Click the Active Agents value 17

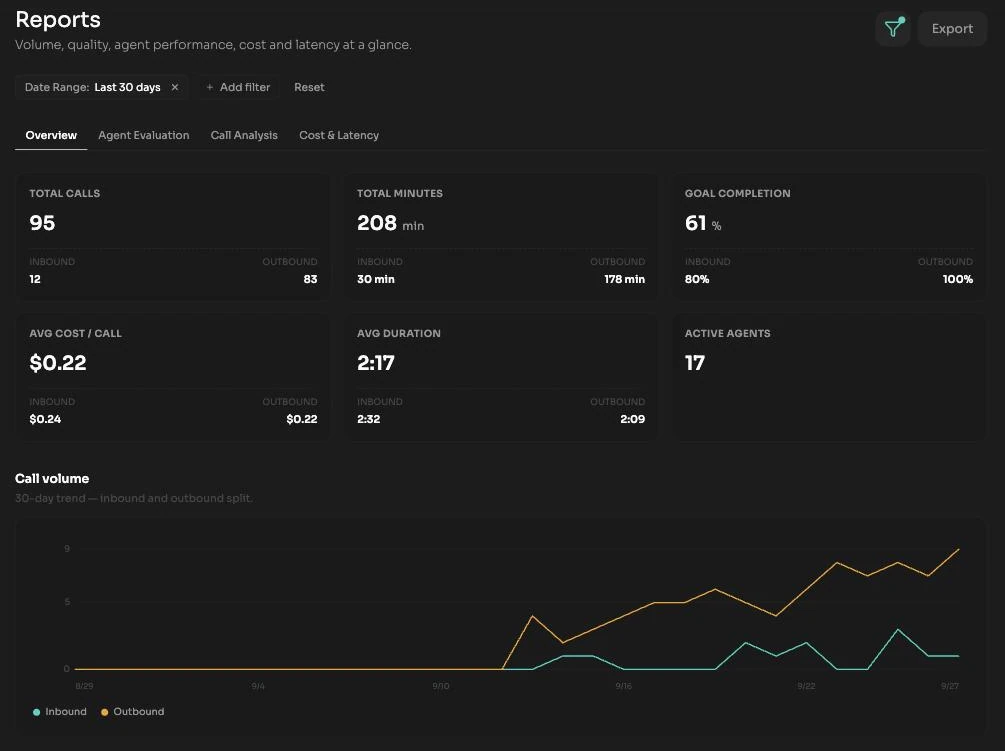click(x=695, y=363)
